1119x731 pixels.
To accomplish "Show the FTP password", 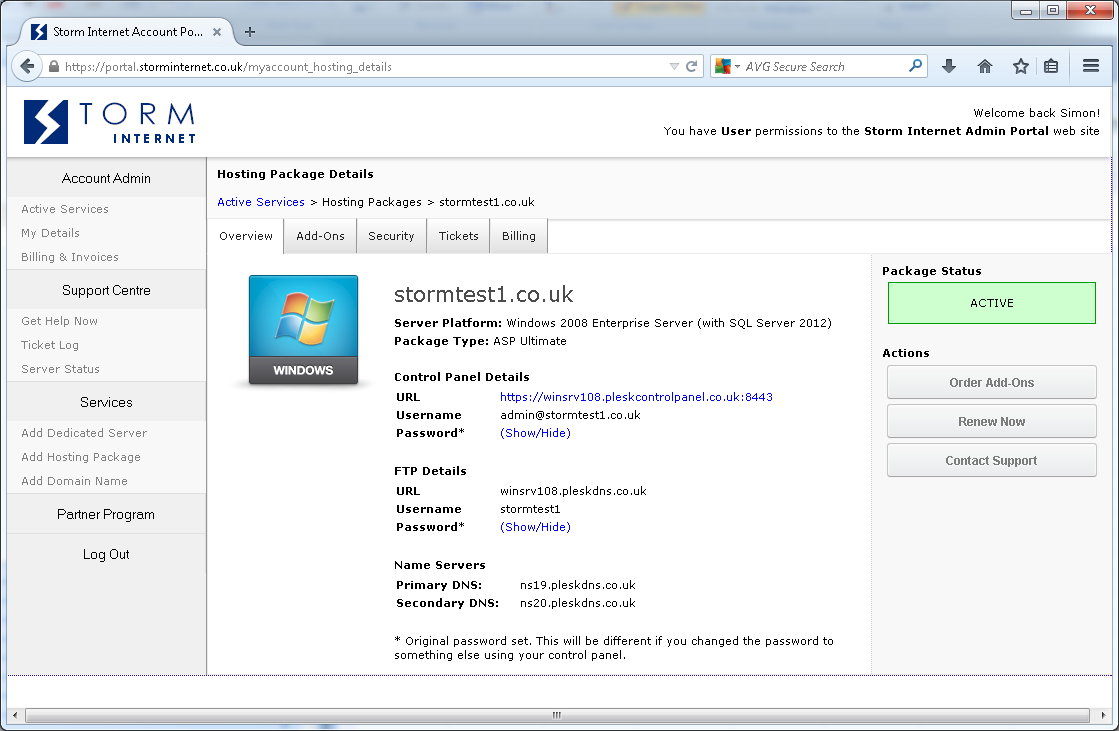I will click(535, 526).
